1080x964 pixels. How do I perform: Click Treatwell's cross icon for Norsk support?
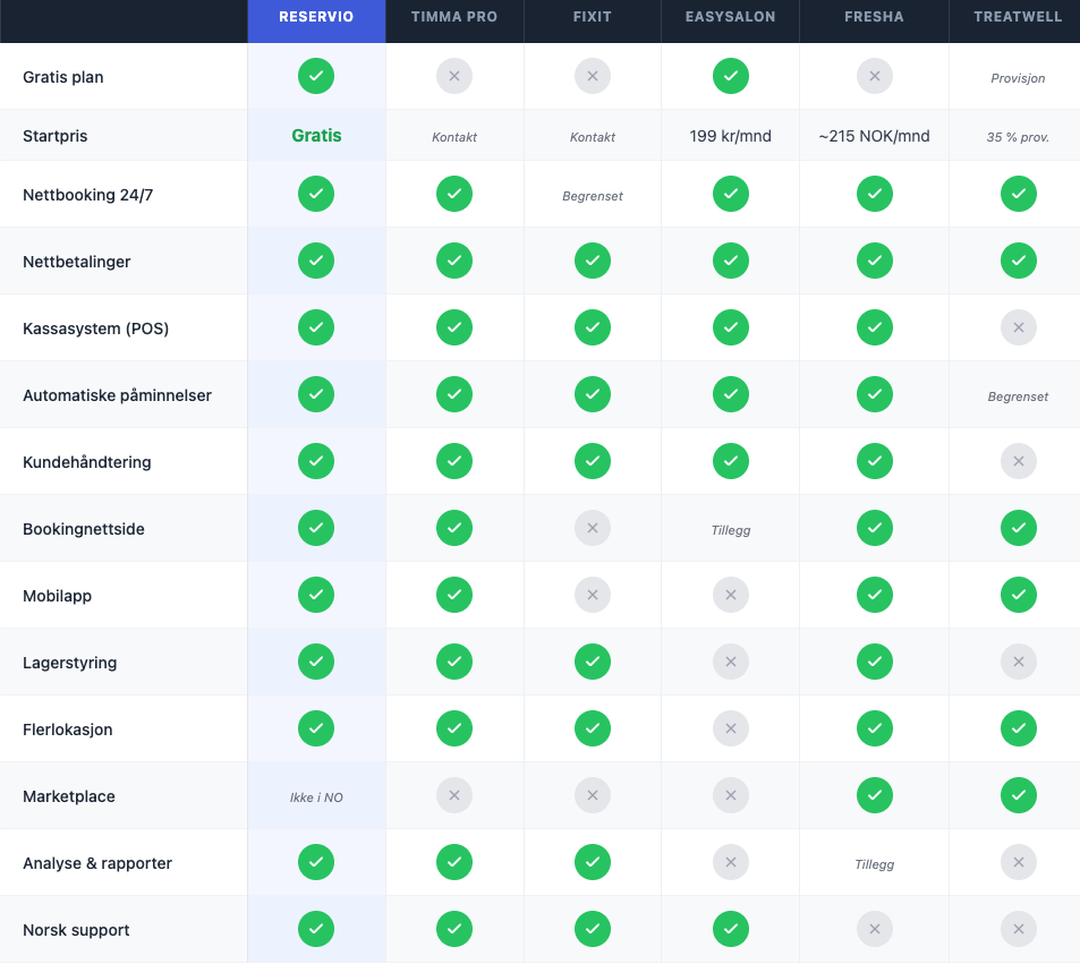pos(1019,928)
